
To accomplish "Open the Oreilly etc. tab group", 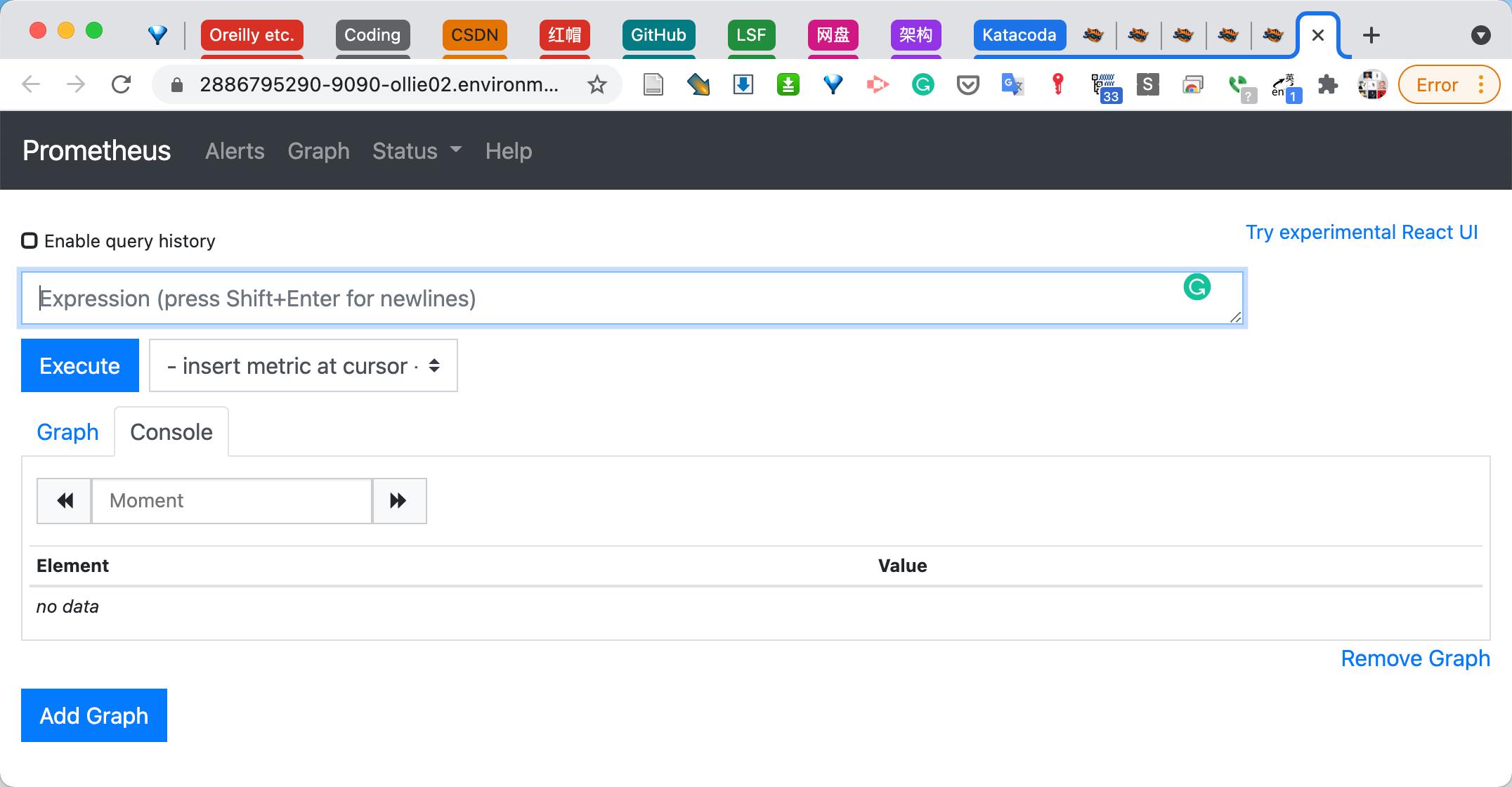I will 252,35.
